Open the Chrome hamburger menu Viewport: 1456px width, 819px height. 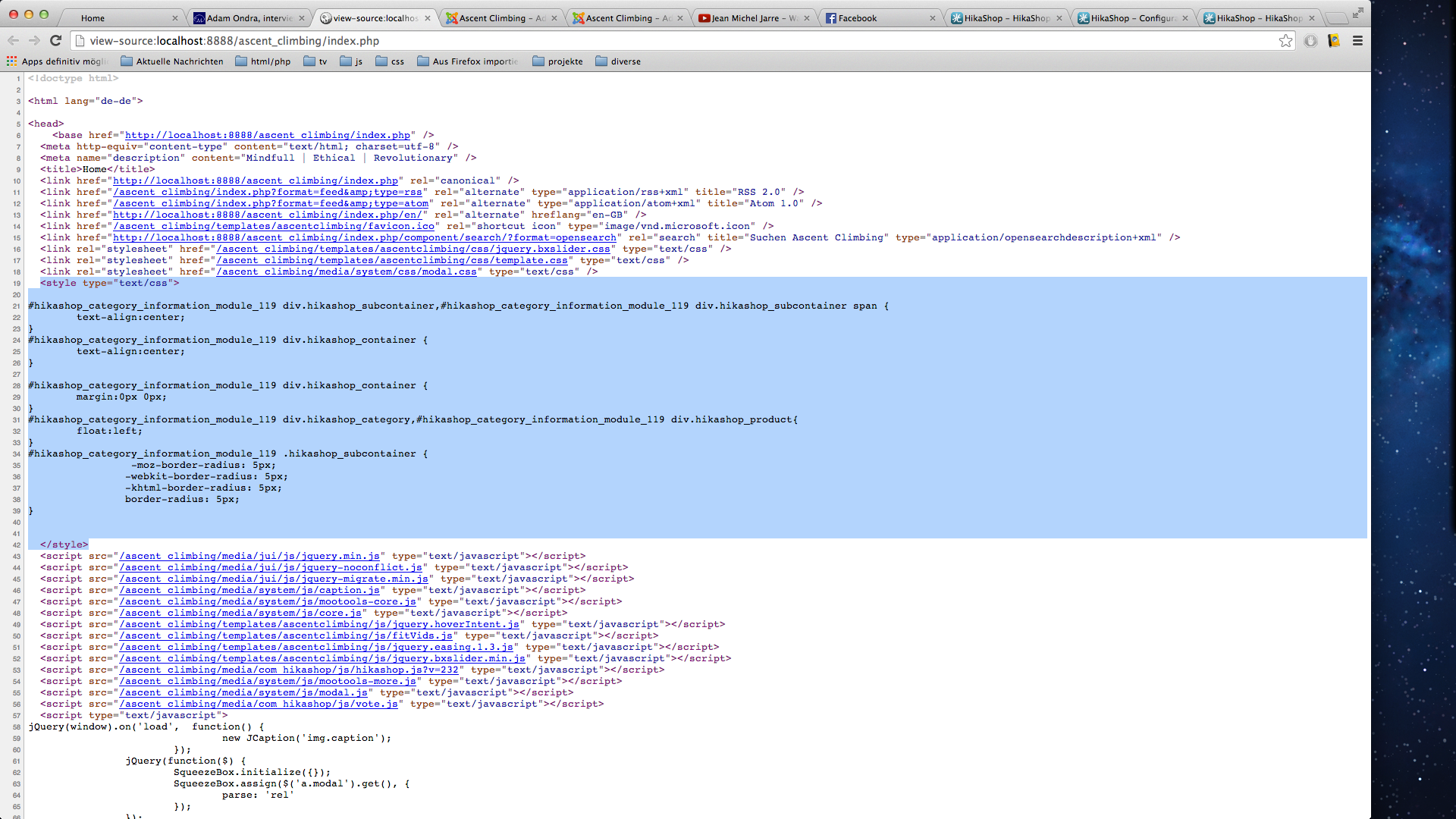pos(1357,41)
